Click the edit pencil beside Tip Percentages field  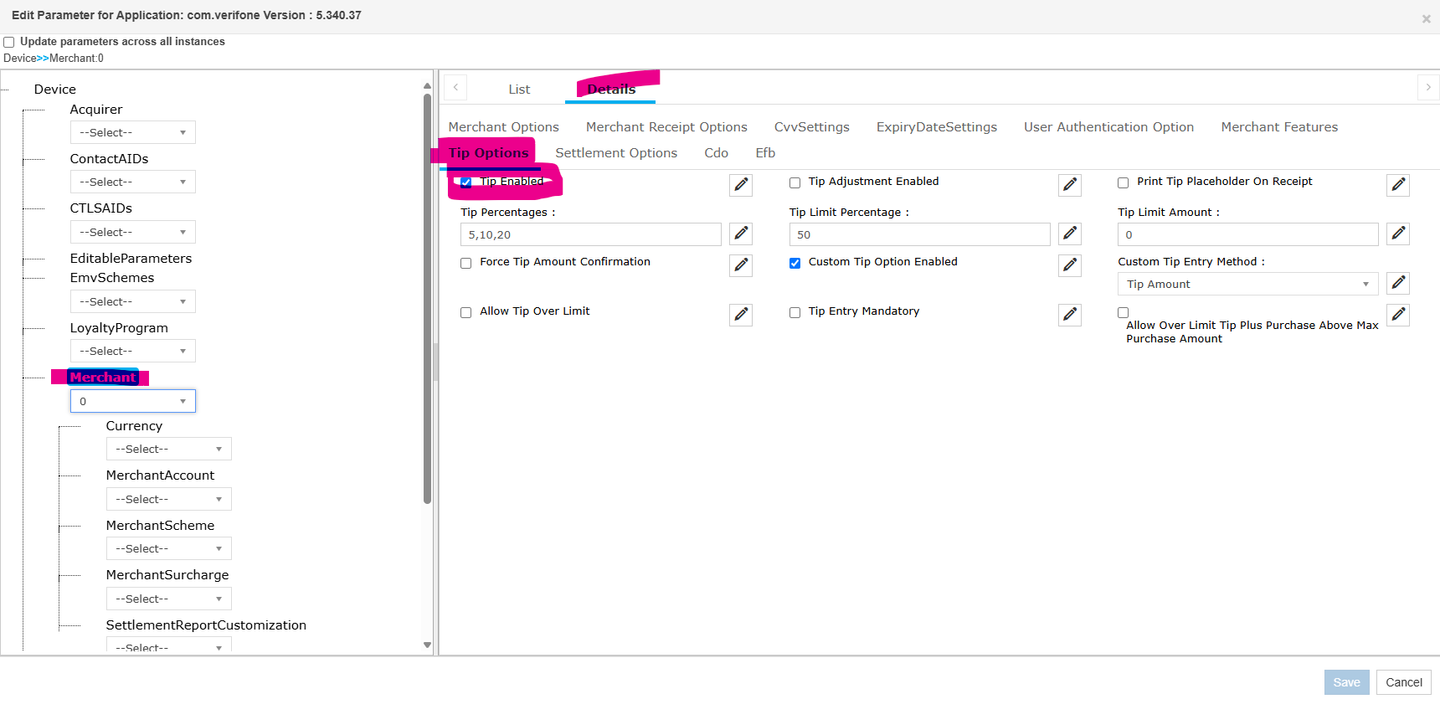[741, 233]
